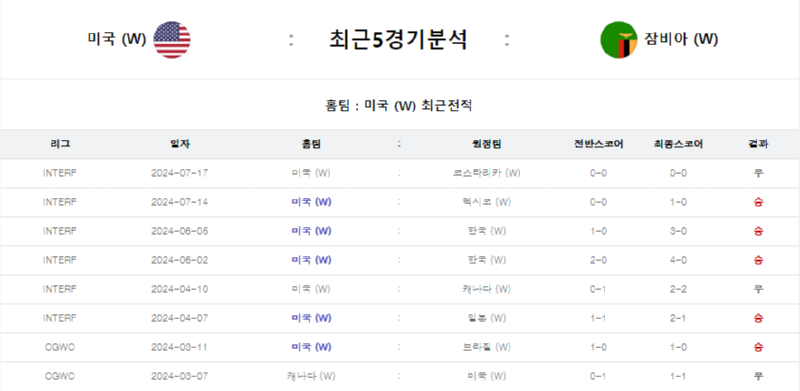This screenshot has width=800, height=391.
Task: Click 'CGWC' league in the 2024-03-07 row
Action: coord(60,377)
